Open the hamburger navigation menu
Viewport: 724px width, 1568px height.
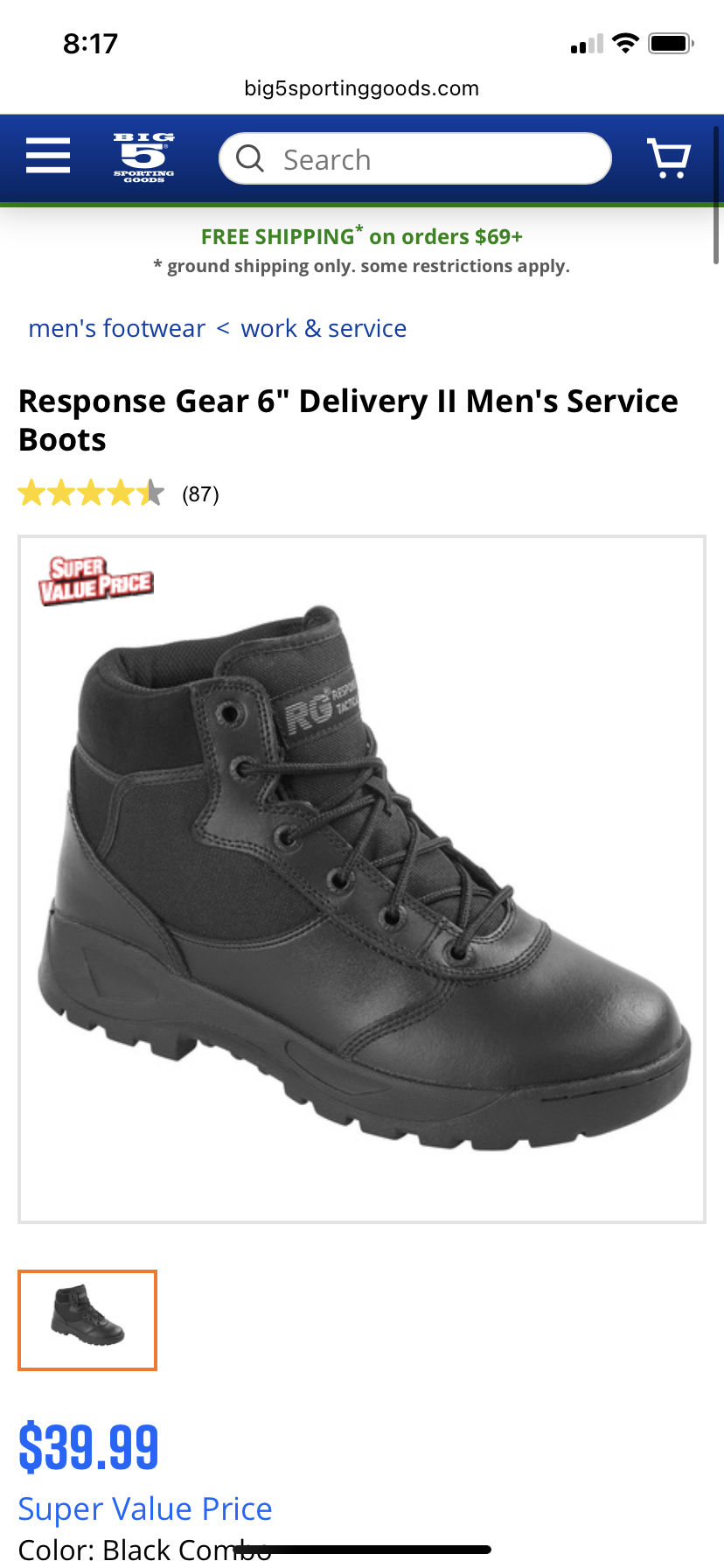pos(48,156)
